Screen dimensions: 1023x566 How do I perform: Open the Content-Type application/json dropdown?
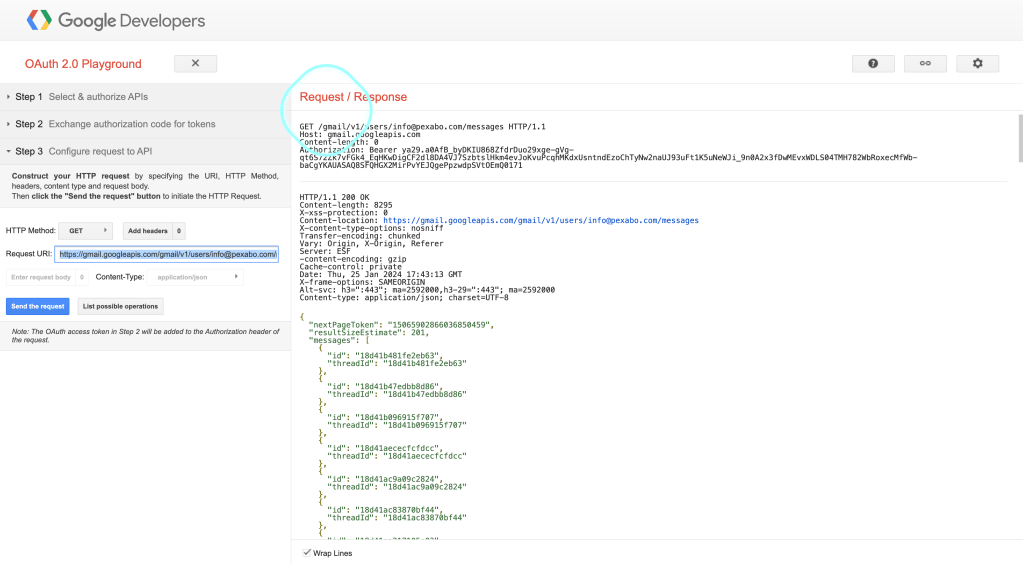[194, 277]
